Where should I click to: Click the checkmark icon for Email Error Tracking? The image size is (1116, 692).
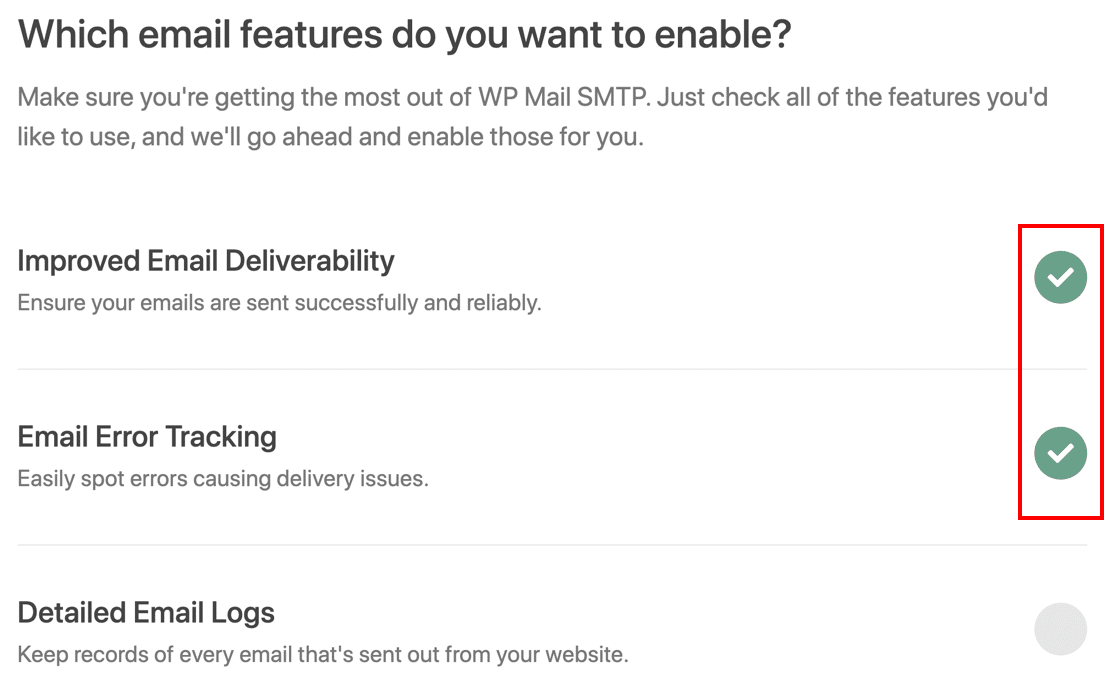[1060, 453]
